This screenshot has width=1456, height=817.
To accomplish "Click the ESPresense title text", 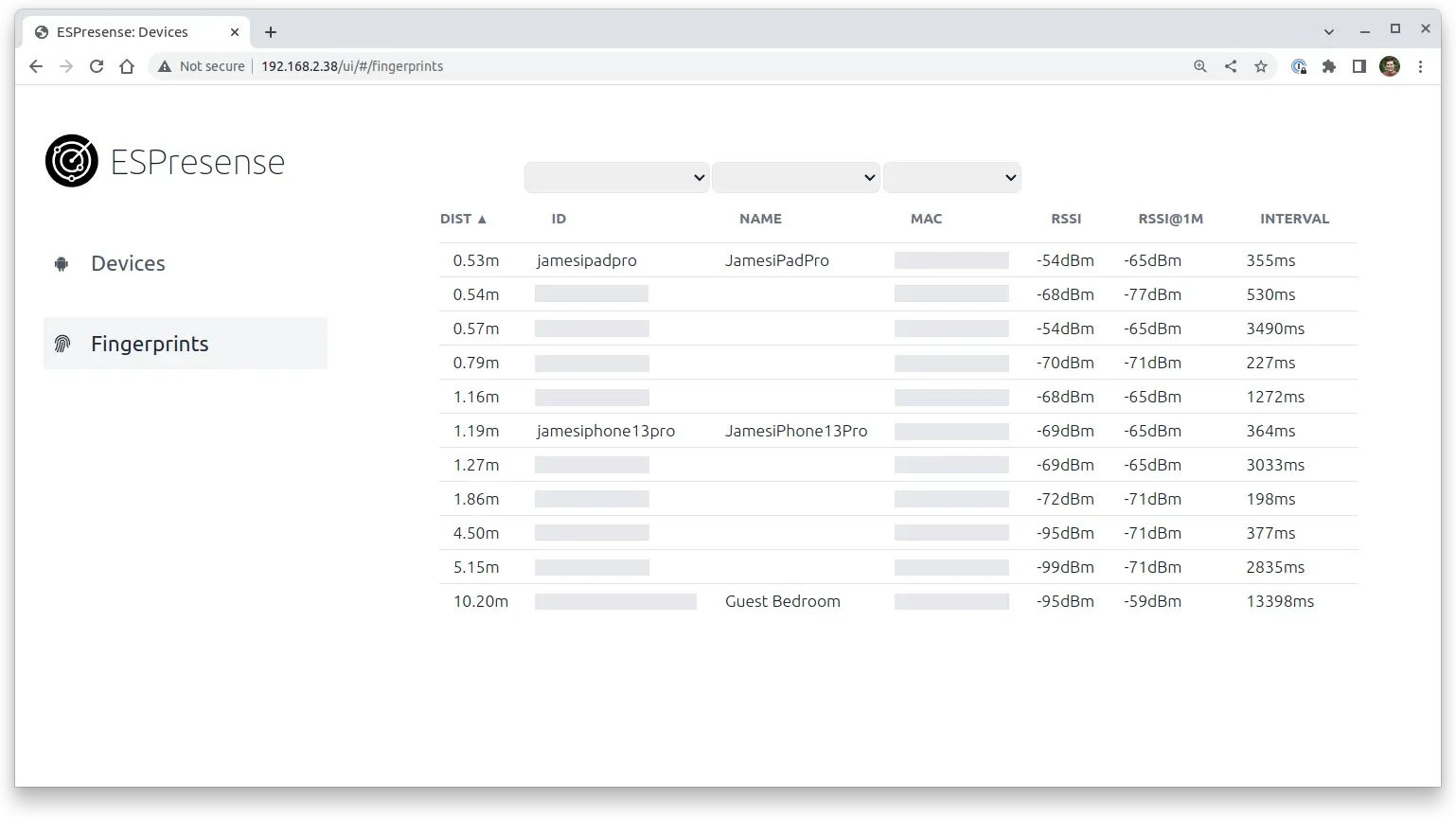I will (197, 162).
